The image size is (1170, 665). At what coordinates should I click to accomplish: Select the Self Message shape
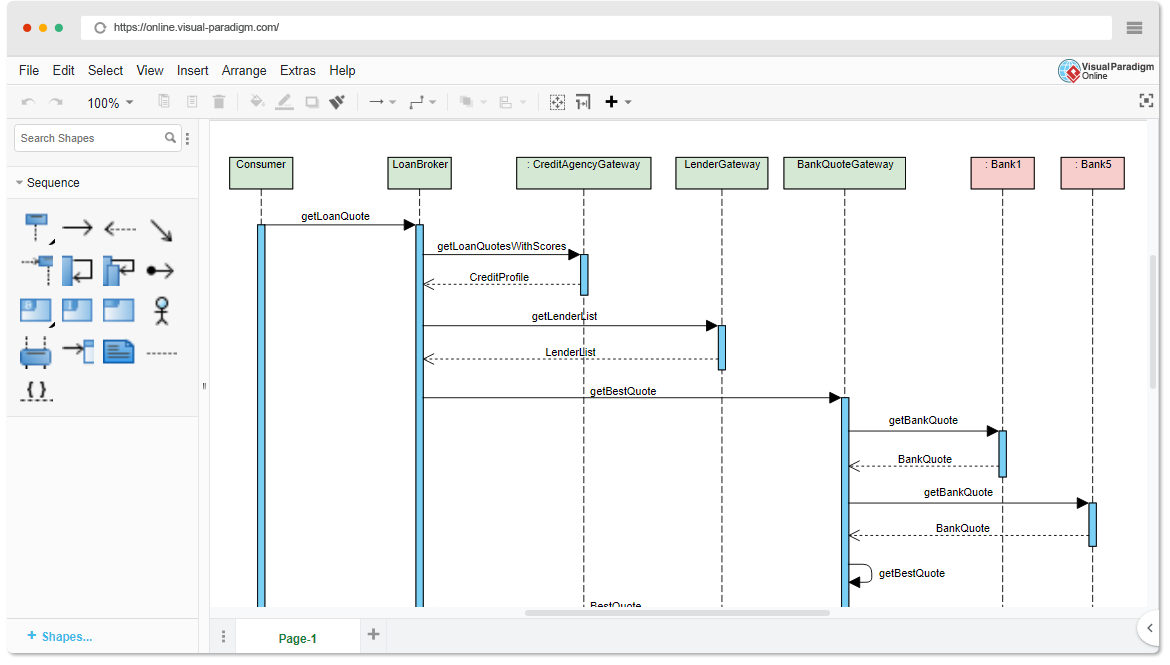(x=78, y=269)
